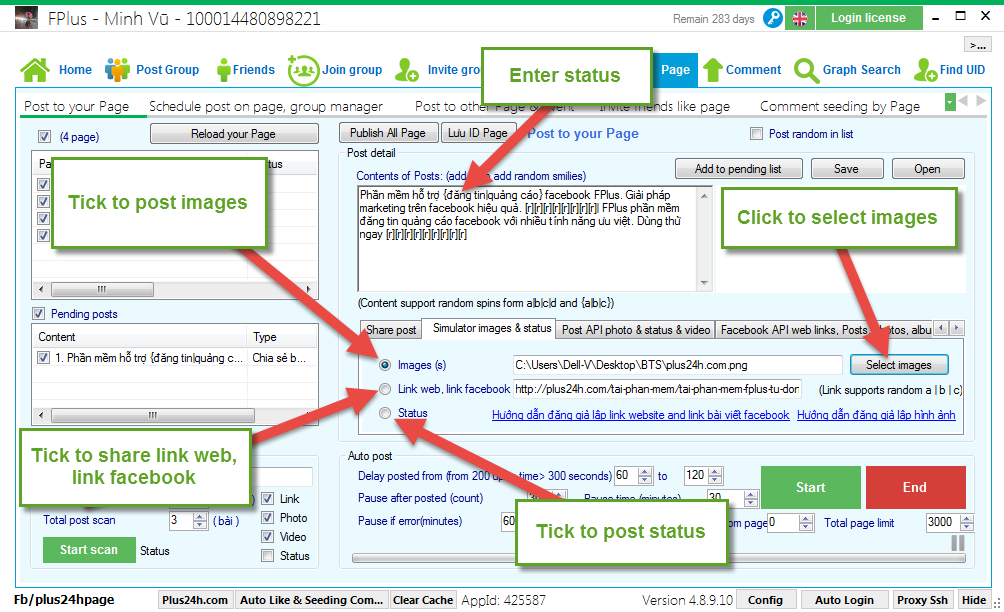The width and height of the screenshot is (1004, 612).
Task: Toggle the '(4 page)' select-all checkbox
Action: (x=44, y=136)
